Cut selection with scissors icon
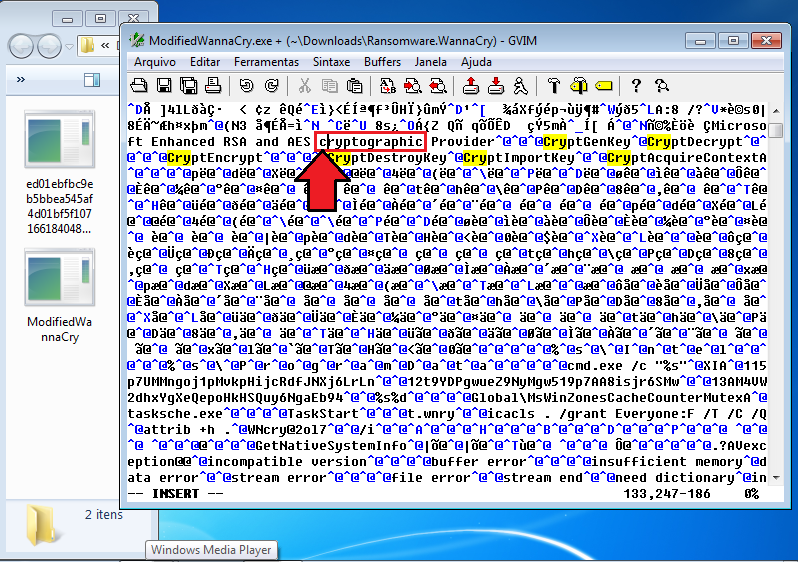The height and width of the screenshot is (562, 798). point(304,86)
